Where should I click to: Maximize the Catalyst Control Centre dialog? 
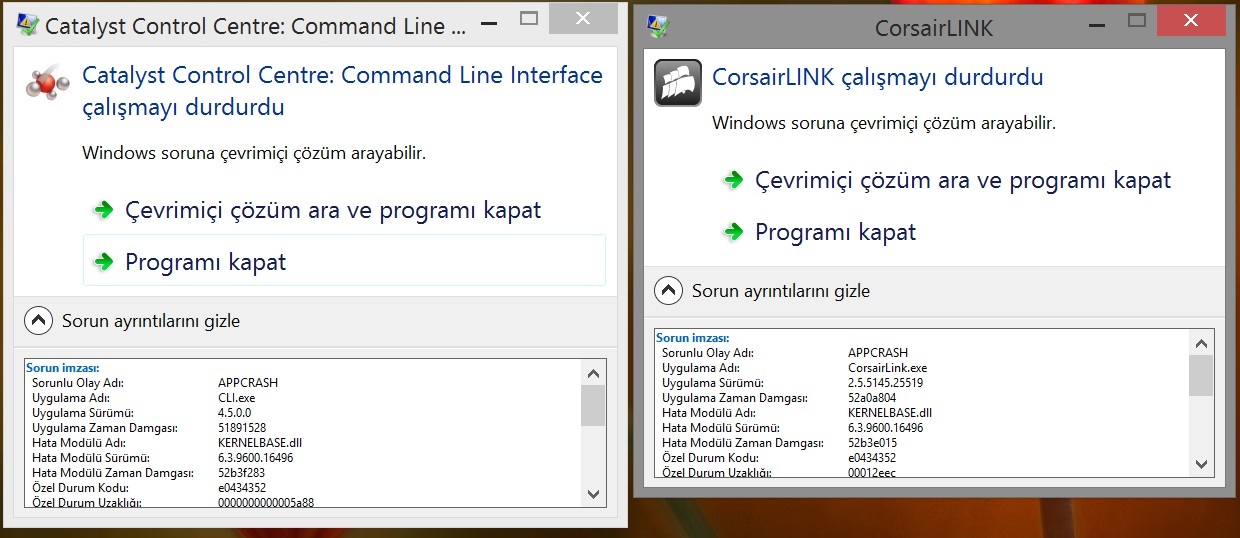(x=529, y=20)
